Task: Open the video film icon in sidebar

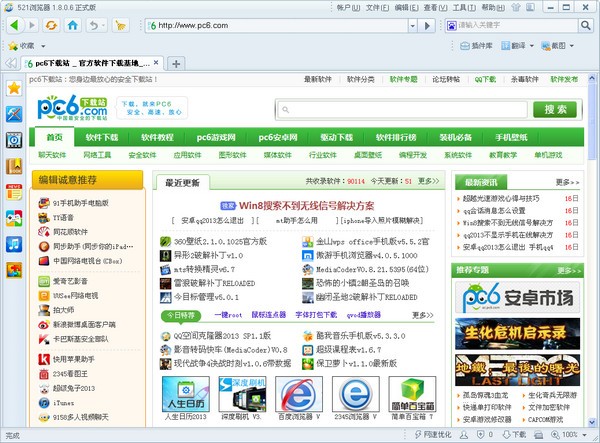Action: (14, 140)
